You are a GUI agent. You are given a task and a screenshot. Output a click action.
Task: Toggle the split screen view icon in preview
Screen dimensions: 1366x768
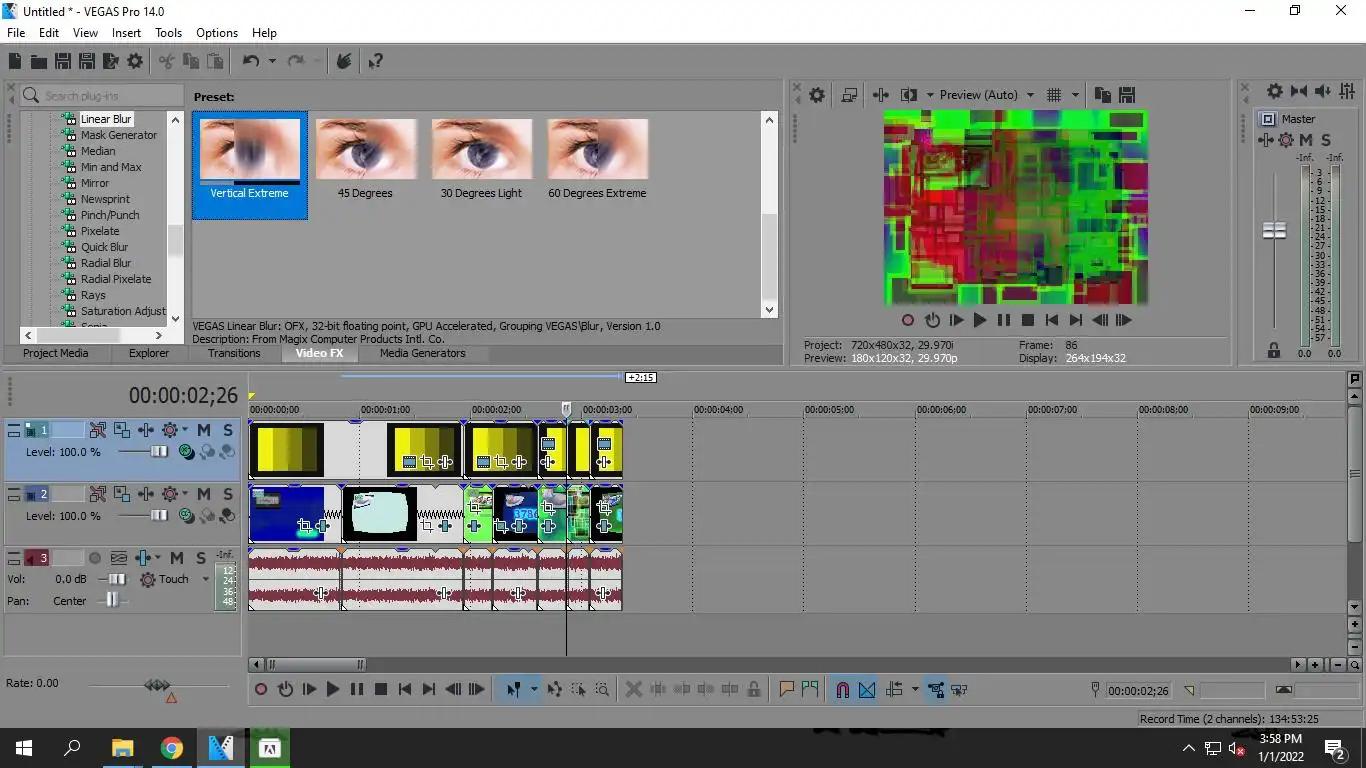click(x=909, y=95)
